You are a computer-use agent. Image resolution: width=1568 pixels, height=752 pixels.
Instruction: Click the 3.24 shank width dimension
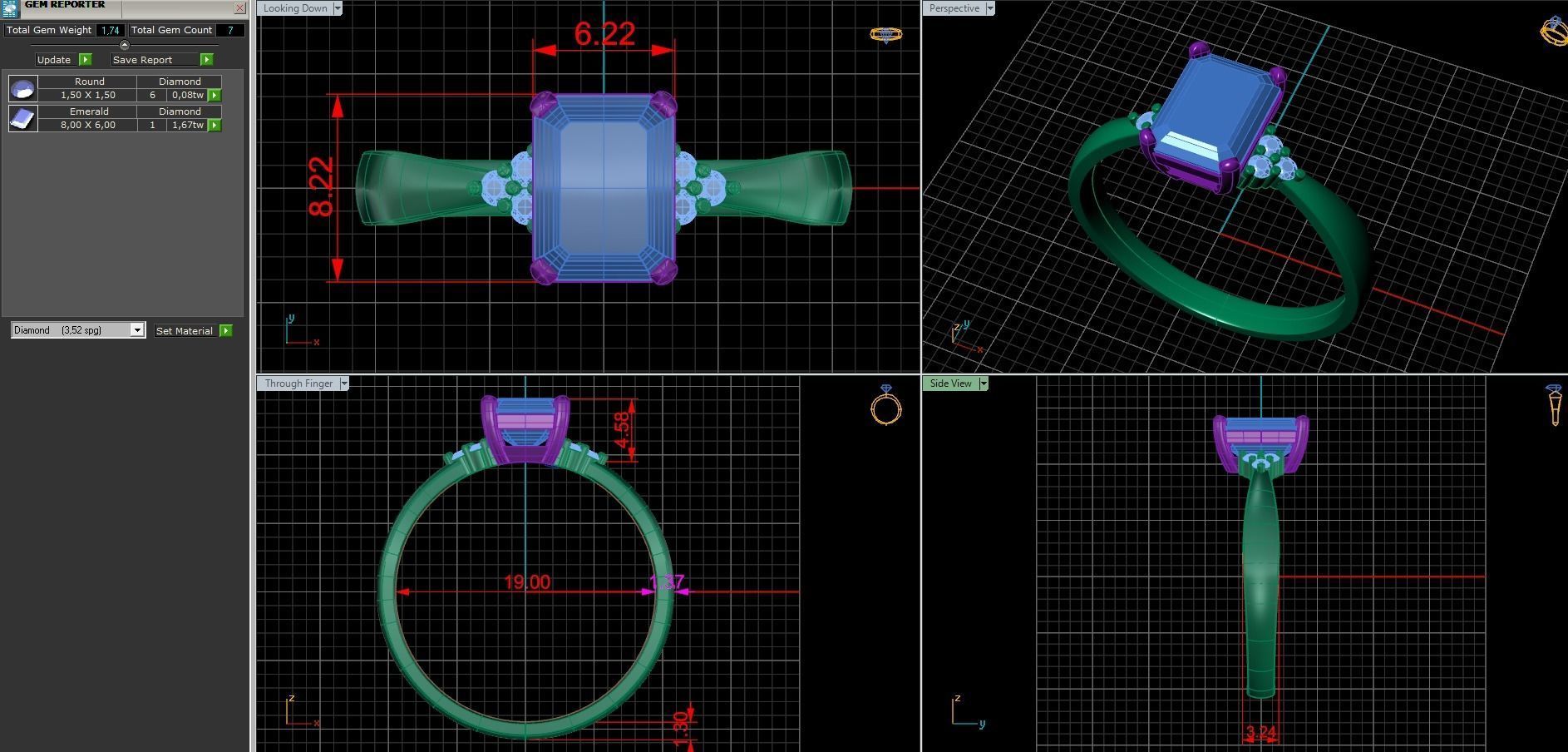tap(1261, 733)
